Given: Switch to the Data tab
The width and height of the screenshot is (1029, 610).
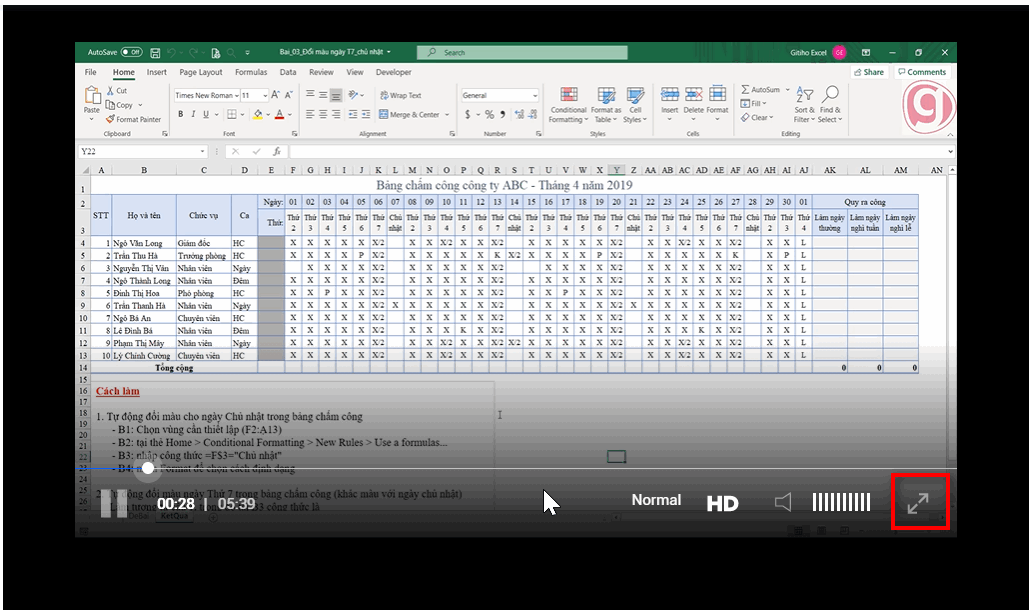Looking at the screenshot, I should pyautogui.click(x=287, y=72).
